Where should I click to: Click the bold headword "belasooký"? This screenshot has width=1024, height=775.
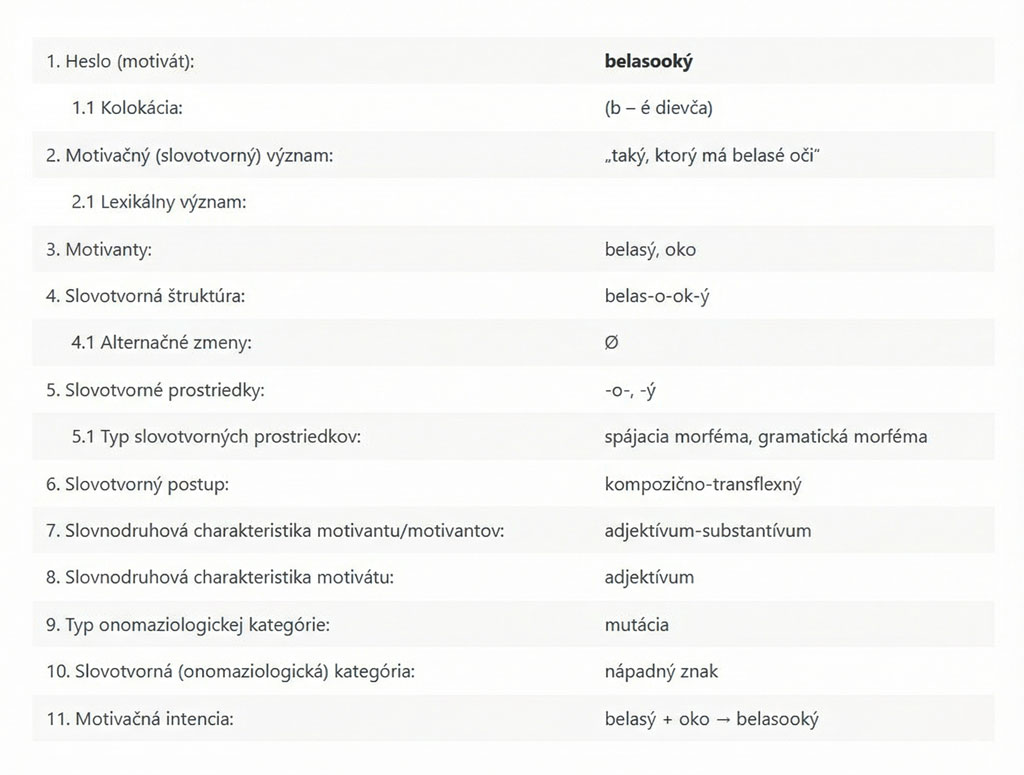point(649,61)
